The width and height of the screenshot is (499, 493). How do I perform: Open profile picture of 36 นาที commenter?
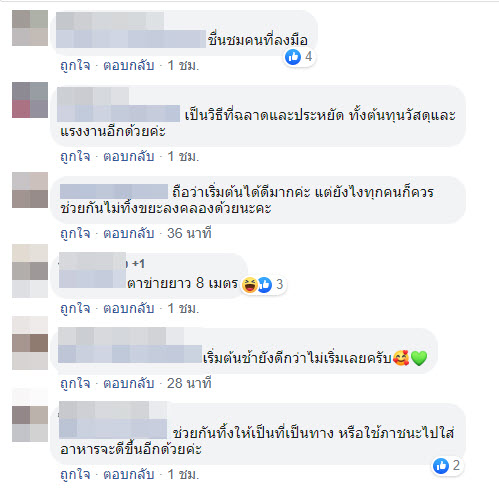click(30, 190)
